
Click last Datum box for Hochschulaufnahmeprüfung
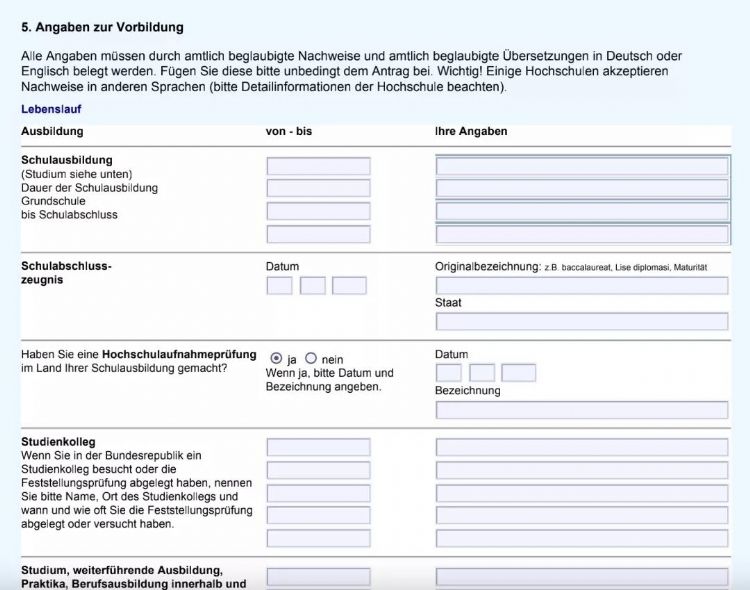(x=518, y=373)
